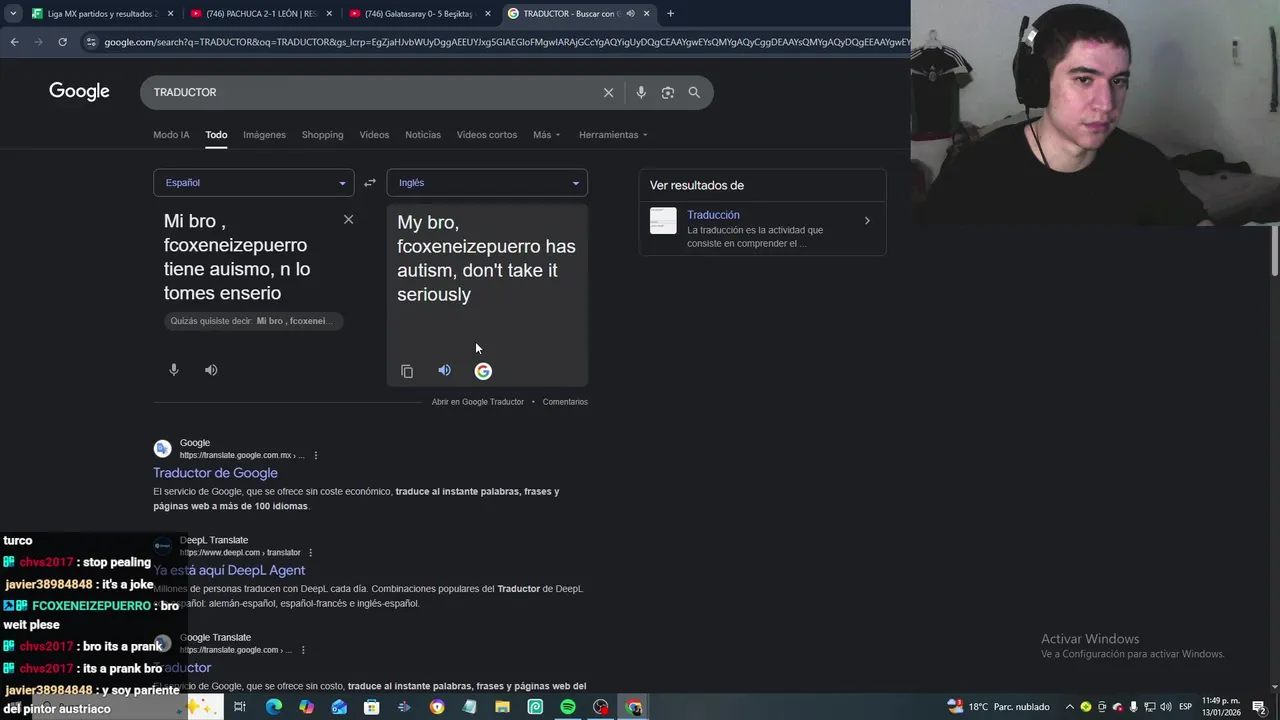Click the Quizás quisiste decir suggestion
This screenshot has height=720, width=1280.
pos(254,321)
